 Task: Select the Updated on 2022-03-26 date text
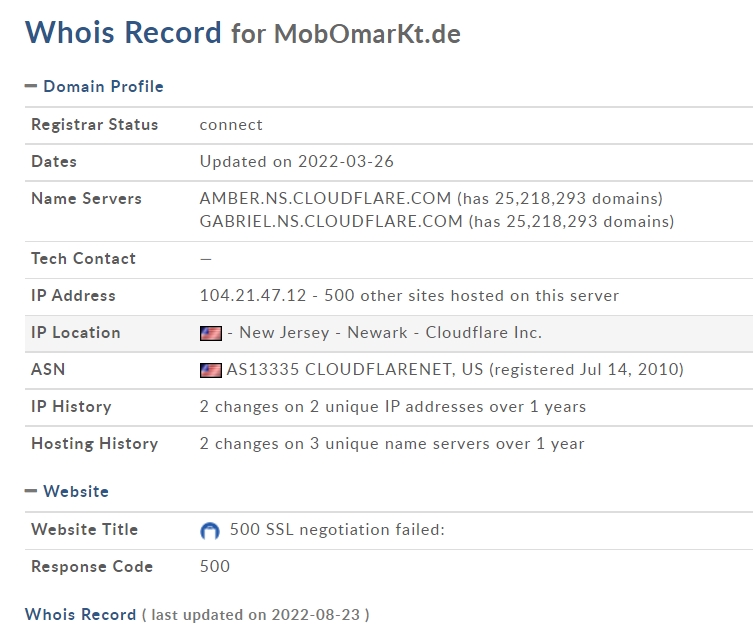pyautogui.click(x=296, y=161)
